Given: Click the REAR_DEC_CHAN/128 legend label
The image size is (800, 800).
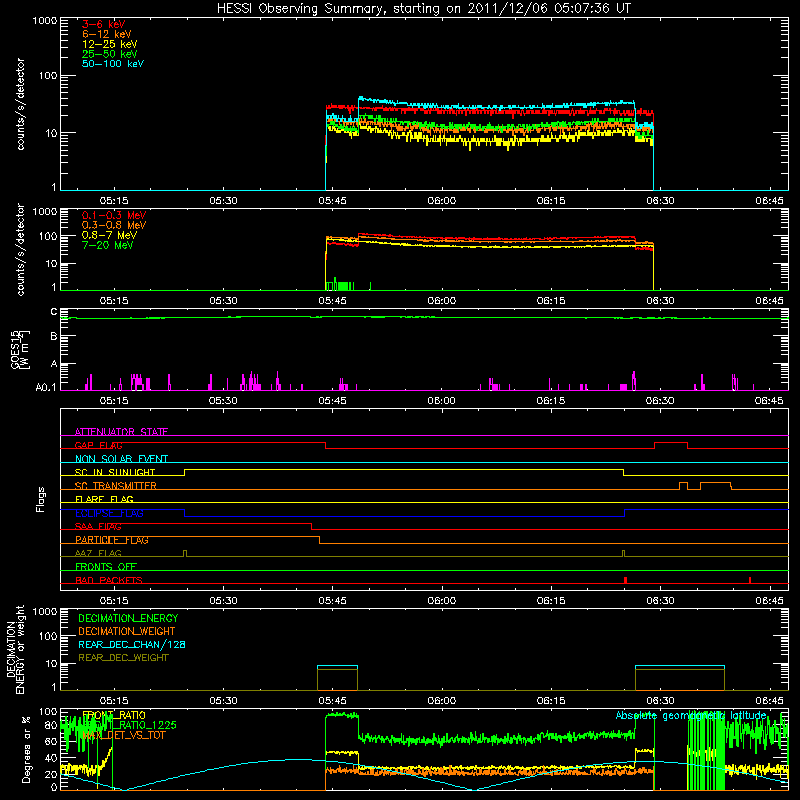Looking at the screenshot, I should click(x=132, y=645).
